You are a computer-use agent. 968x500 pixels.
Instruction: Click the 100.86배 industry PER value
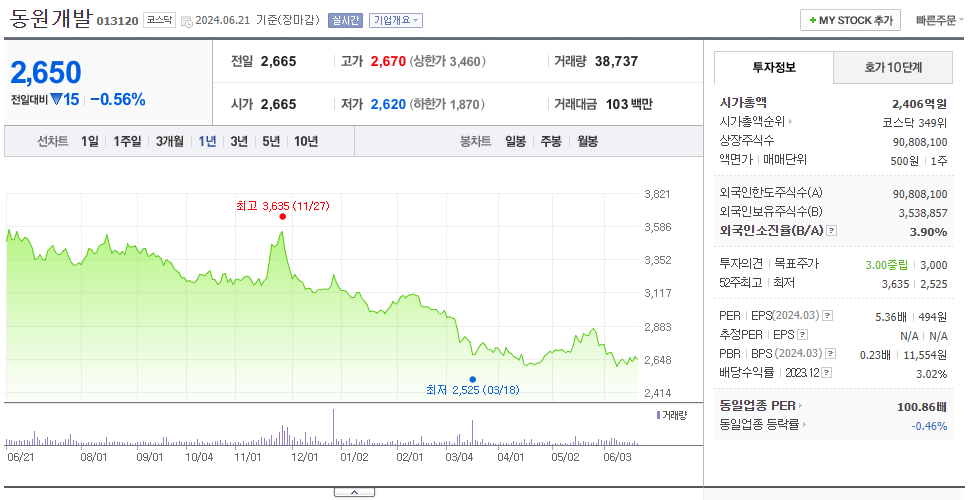[x=922, y=407]
